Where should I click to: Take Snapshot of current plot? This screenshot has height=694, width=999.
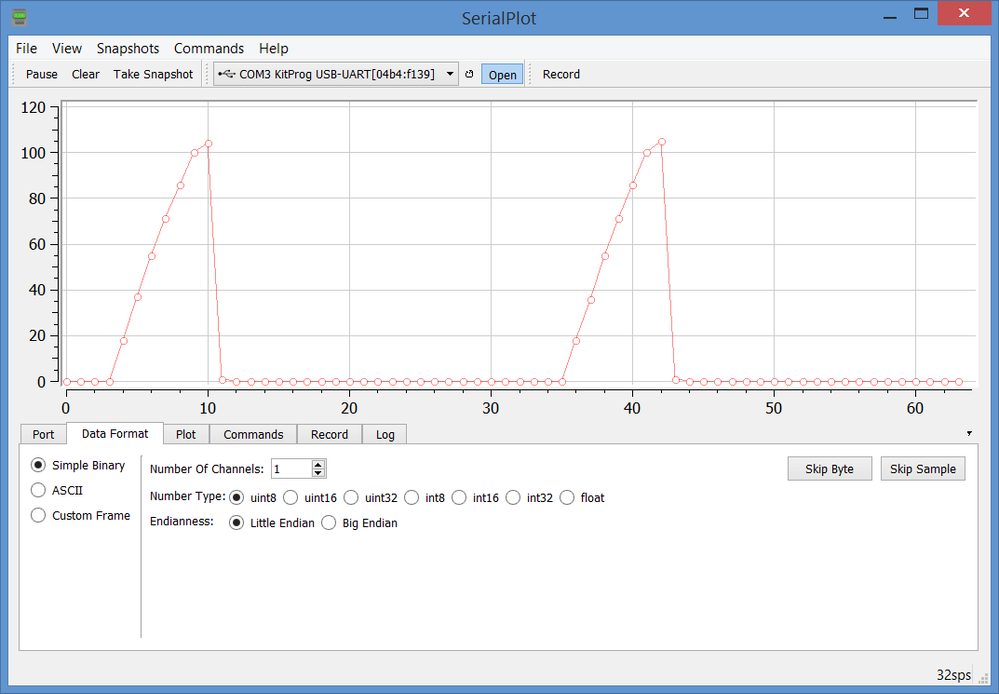tap(153, 75)
